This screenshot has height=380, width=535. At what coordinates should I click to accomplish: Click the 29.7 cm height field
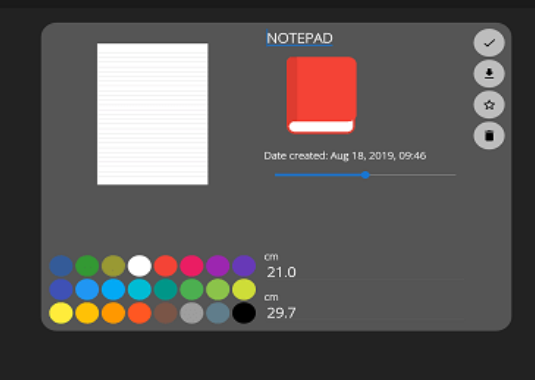(x=364, y=313)
